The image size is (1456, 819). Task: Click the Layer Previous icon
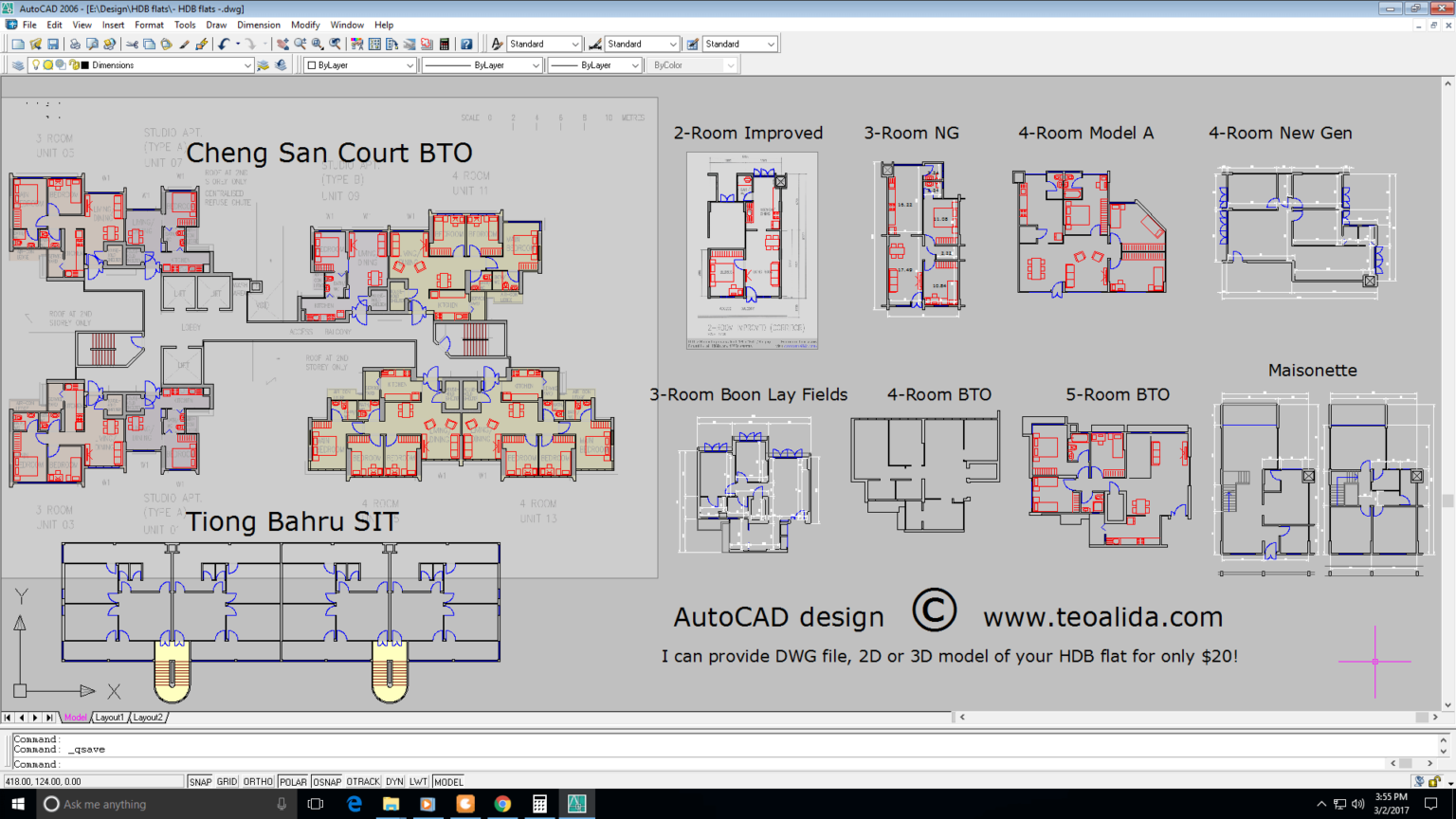click(x=281, y=65)
